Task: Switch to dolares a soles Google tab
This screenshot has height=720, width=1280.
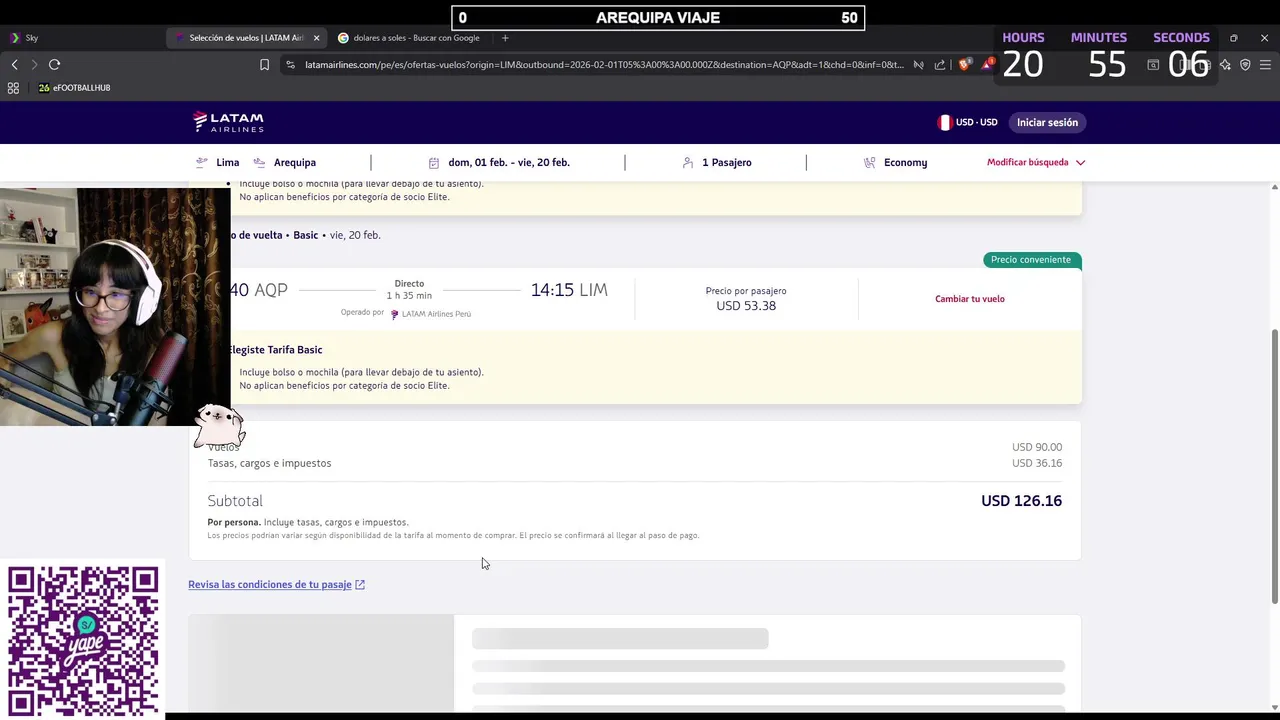Action: point(410,38)
